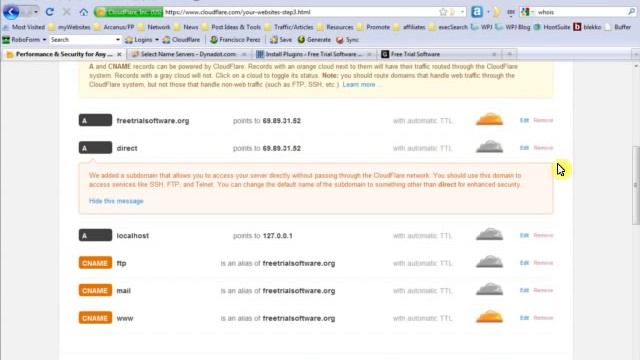Click the search magnifier icon
640x360 pixels.
(631, 12)
